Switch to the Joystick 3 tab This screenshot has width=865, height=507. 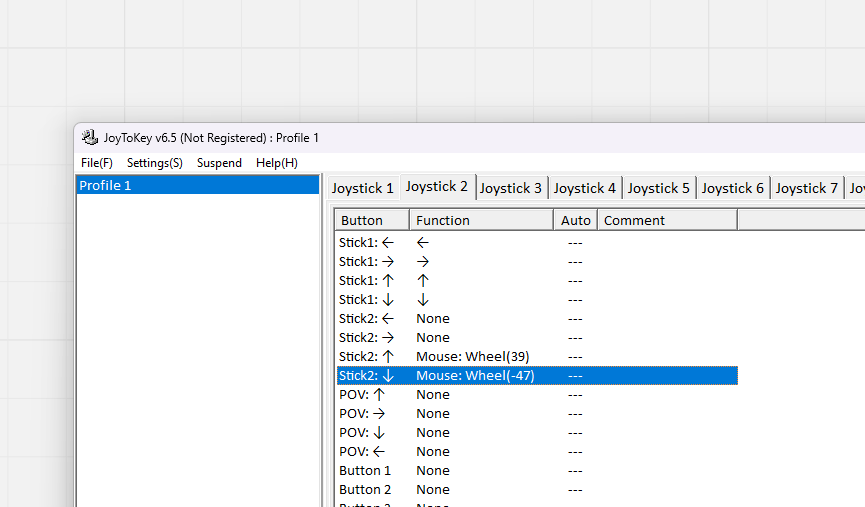pos(510,188)
